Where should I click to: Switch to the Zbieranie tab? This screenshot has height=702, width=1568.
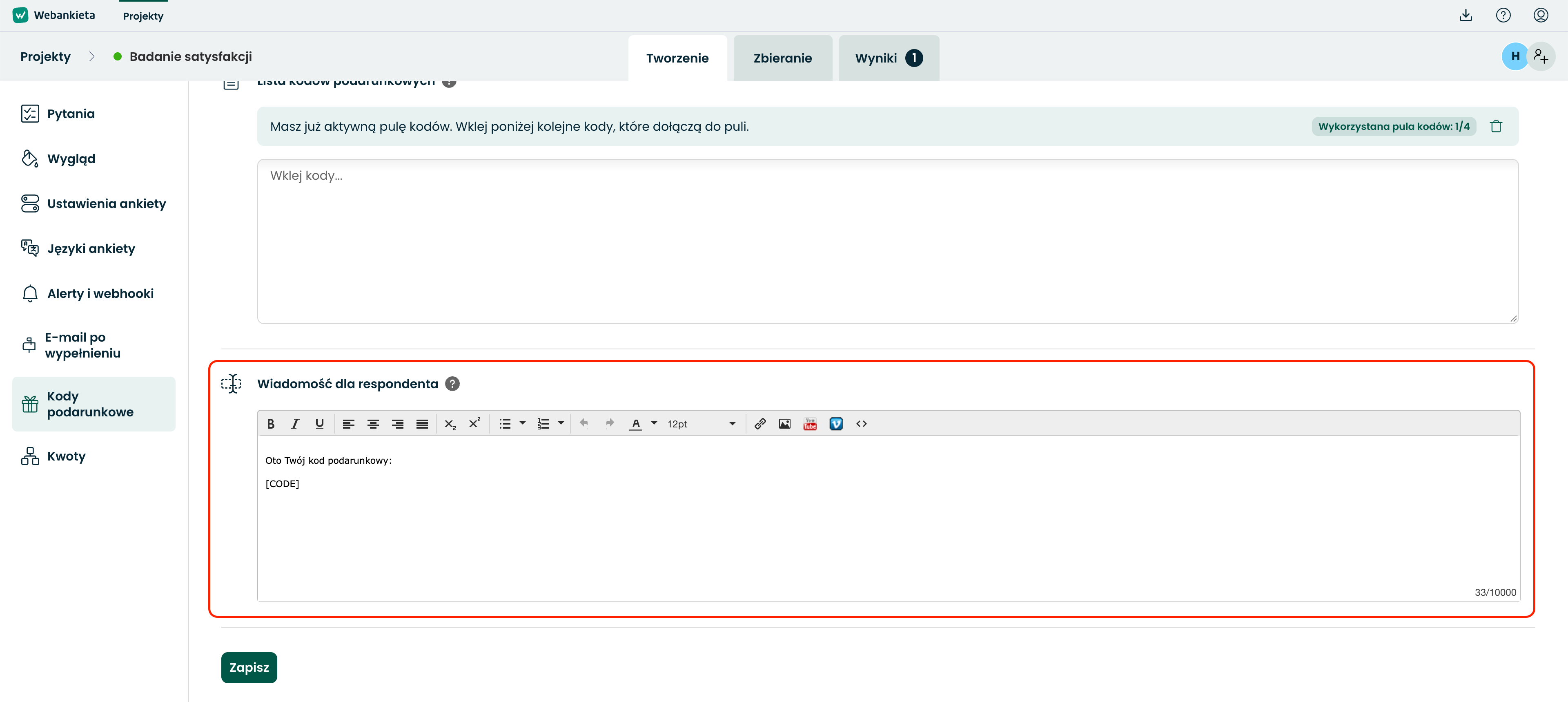[x=783, y=58]
